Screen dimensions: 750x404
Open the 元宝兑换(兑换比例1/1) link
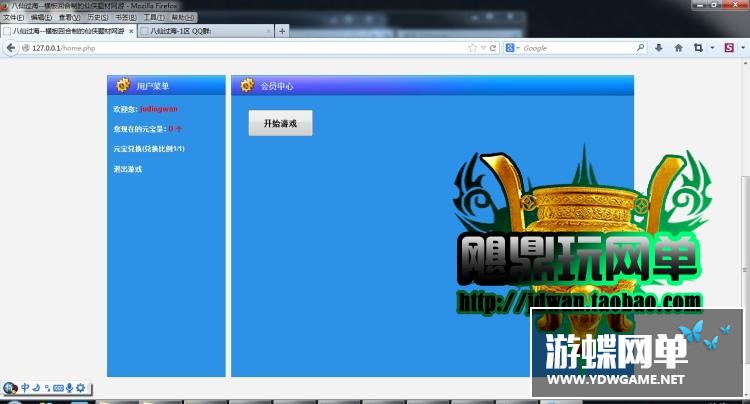[149, 149]
